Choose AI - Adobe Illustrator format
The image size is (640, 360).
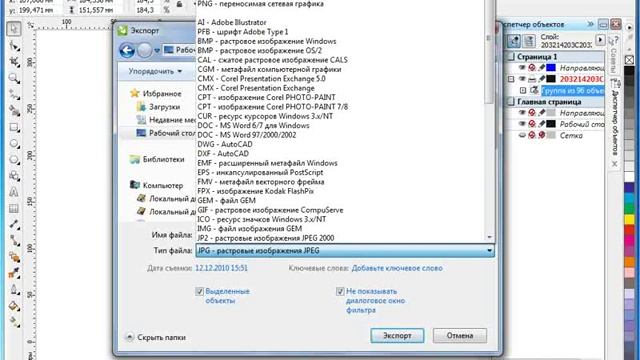(x=232, y=22)
